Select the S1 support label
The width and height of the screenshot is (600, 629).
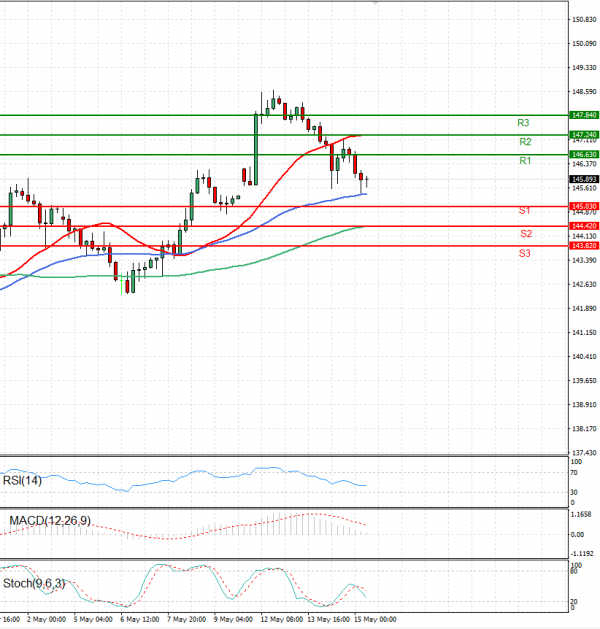coord(524,212)
